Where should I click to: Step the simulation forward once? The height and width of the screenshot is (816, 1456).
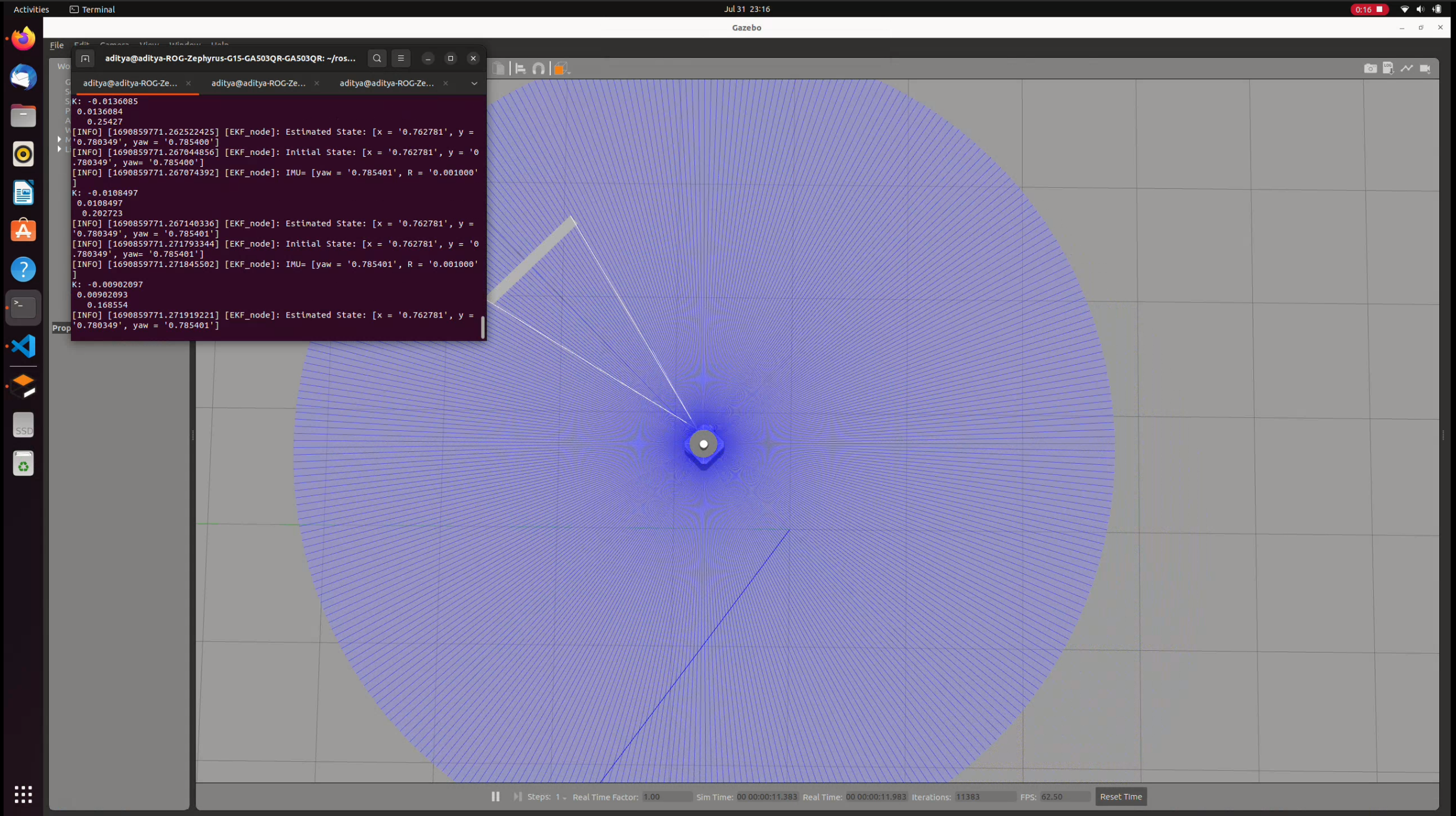[517, 796]
